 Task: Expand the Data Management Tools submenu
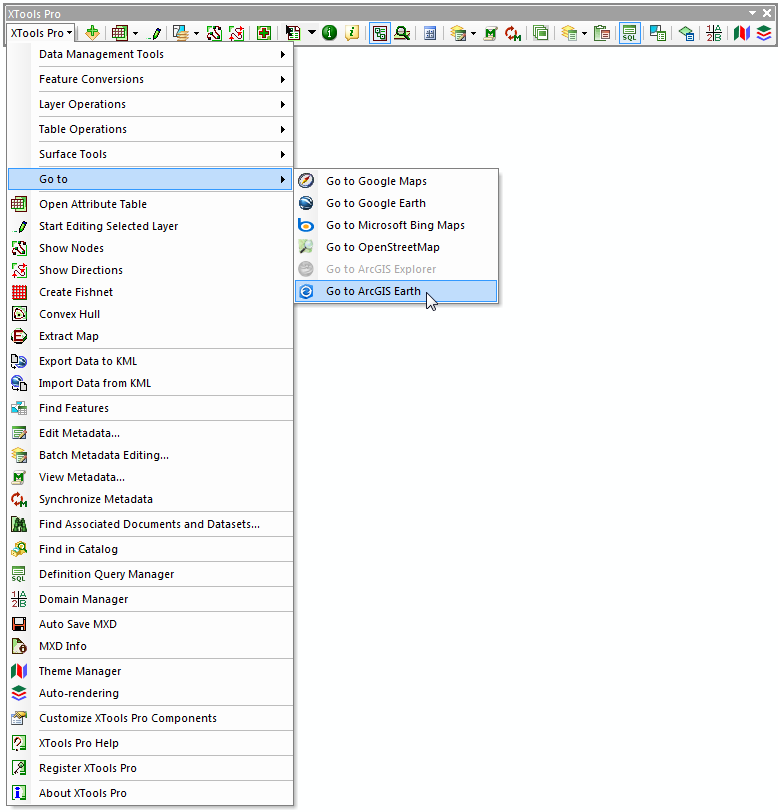click(x=150, y=54)
